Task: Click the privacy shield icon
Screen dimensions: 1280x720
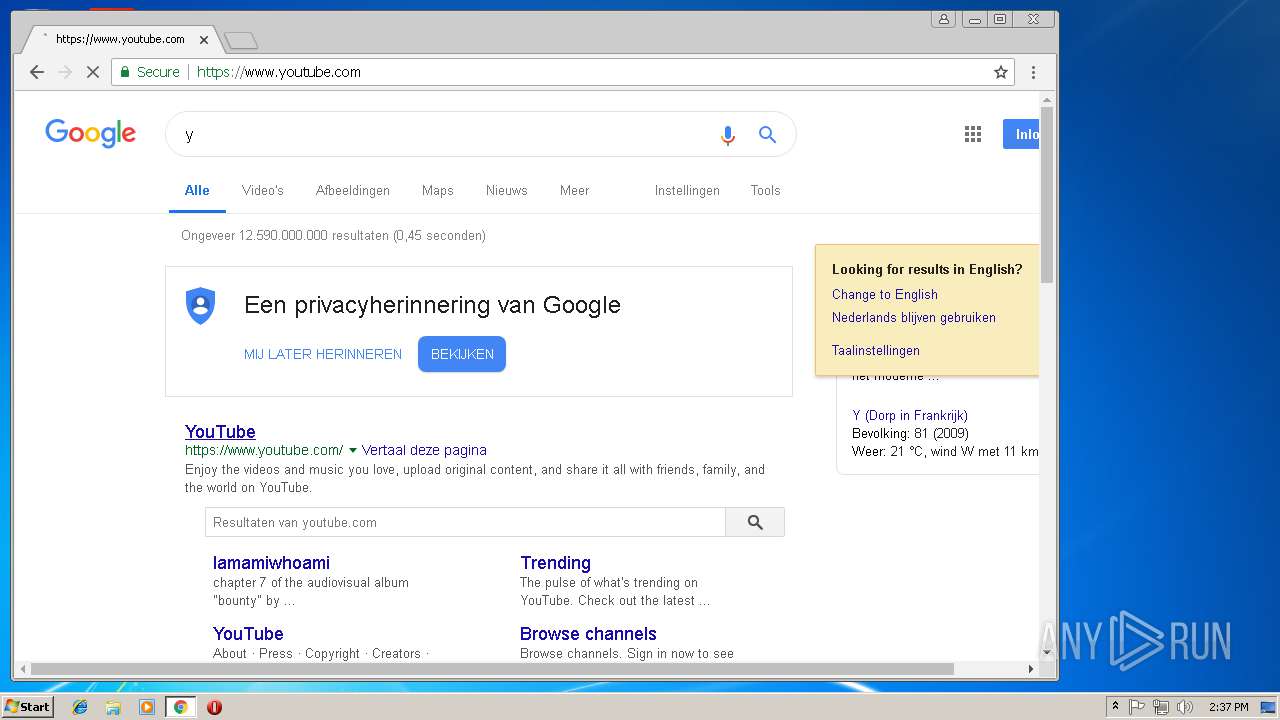Action: click(x=201, y=306)
